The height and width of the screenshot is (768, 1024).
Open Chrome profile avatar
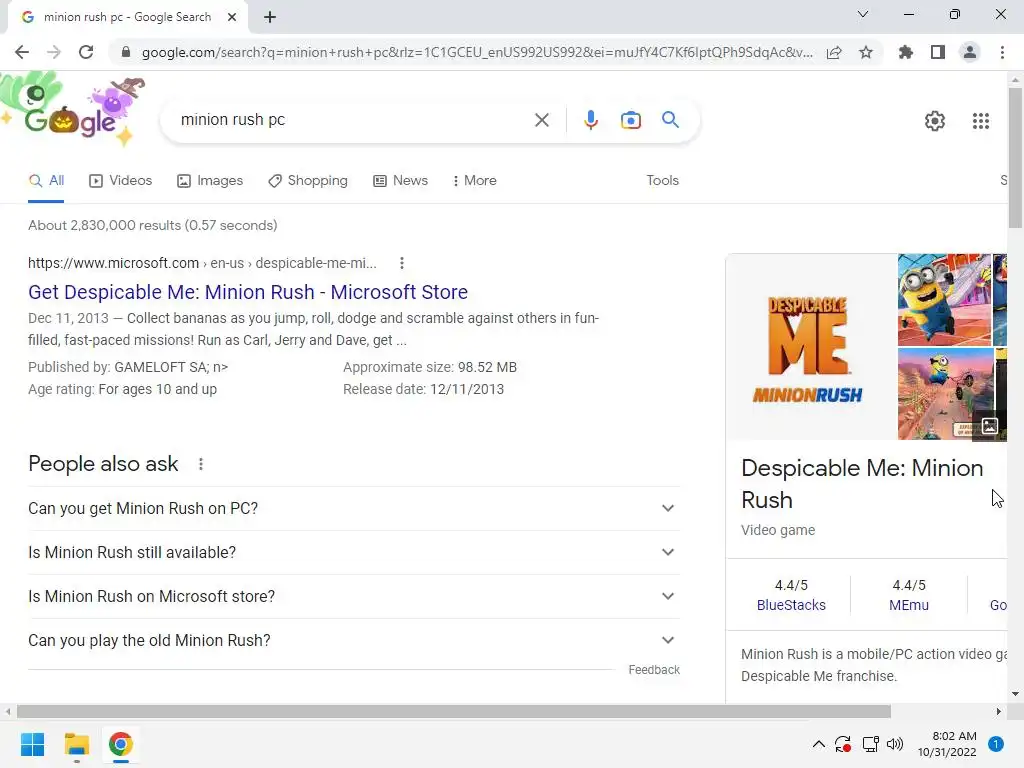[970, 52]
